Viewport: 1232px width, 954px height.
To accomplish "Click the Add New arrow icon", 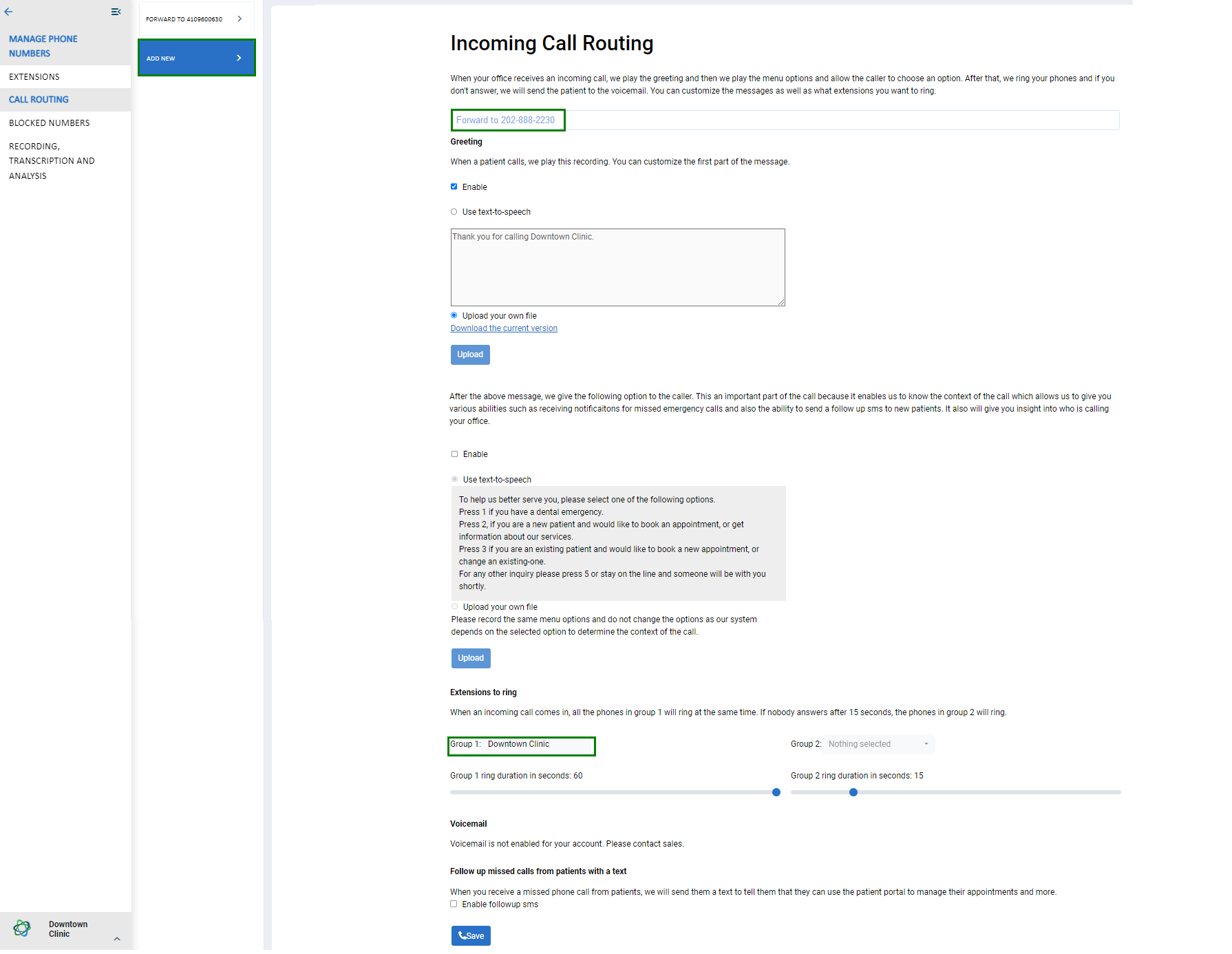I will click(x=239, y=58).
